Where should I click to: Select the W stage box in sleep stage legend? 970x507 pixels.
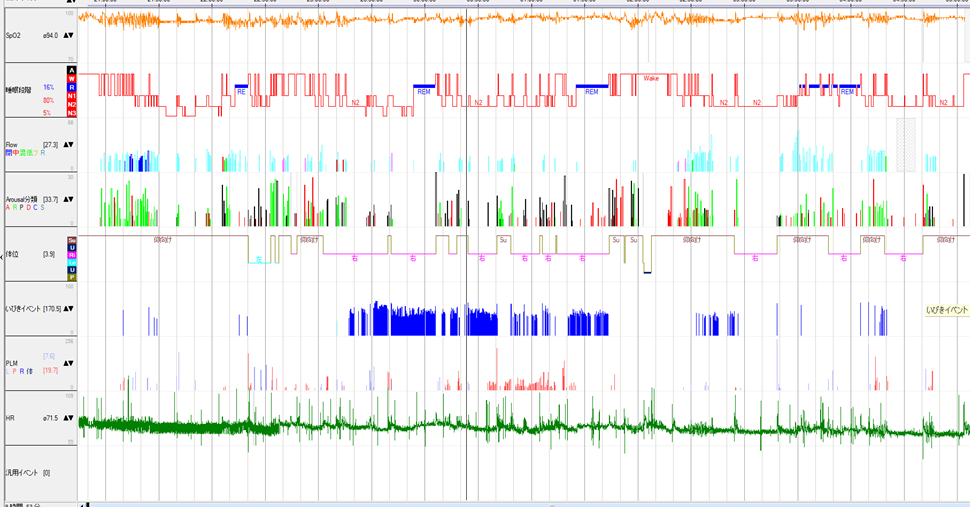[72, 78]
